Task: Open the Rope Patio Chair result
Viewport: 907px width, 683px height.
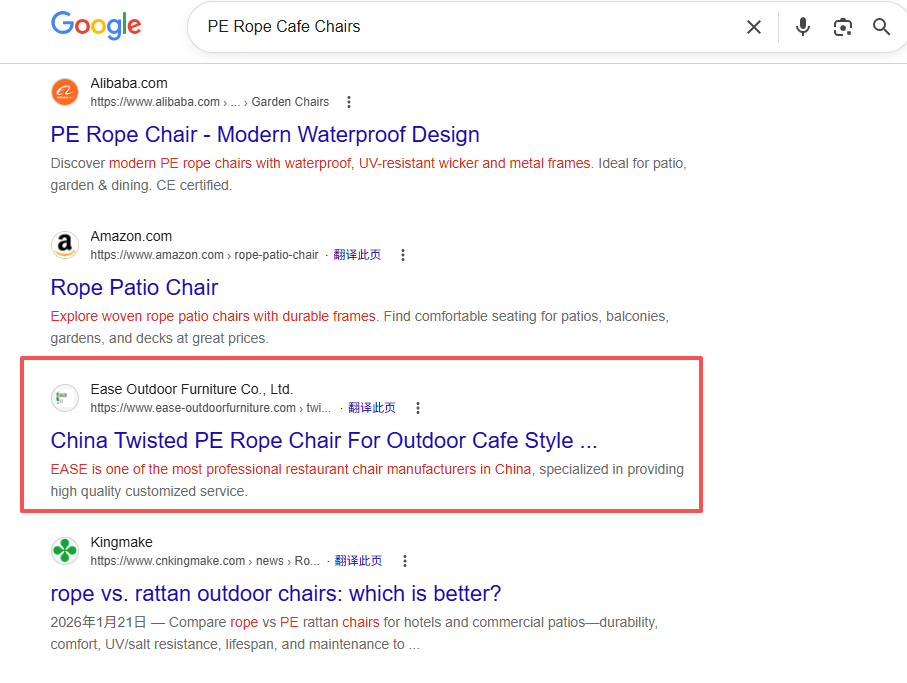Action: [134, 287]
